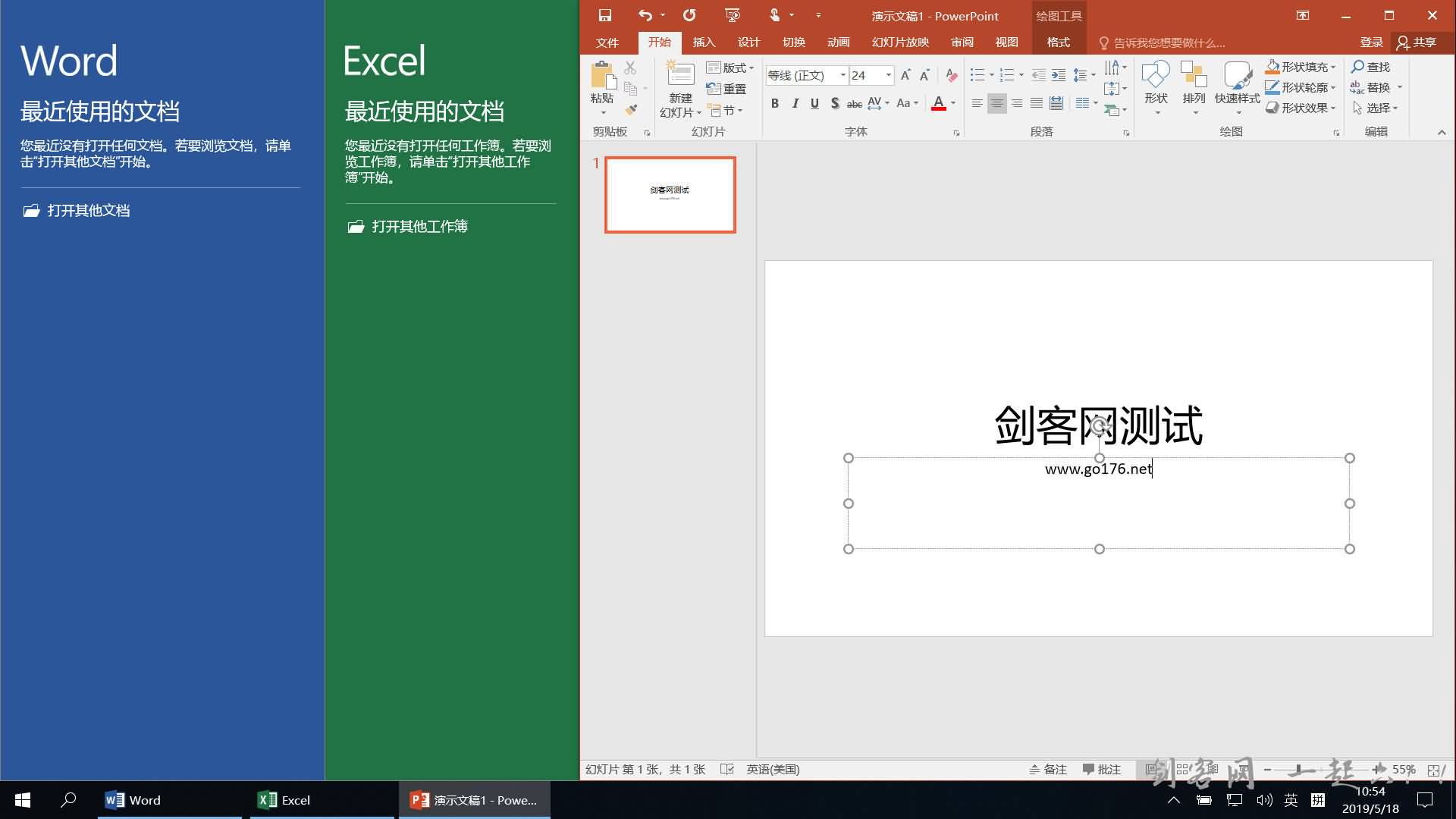Toggle right text alignment
Image resolution: width=1456 pixels, height=819 pixels.
1016,104
